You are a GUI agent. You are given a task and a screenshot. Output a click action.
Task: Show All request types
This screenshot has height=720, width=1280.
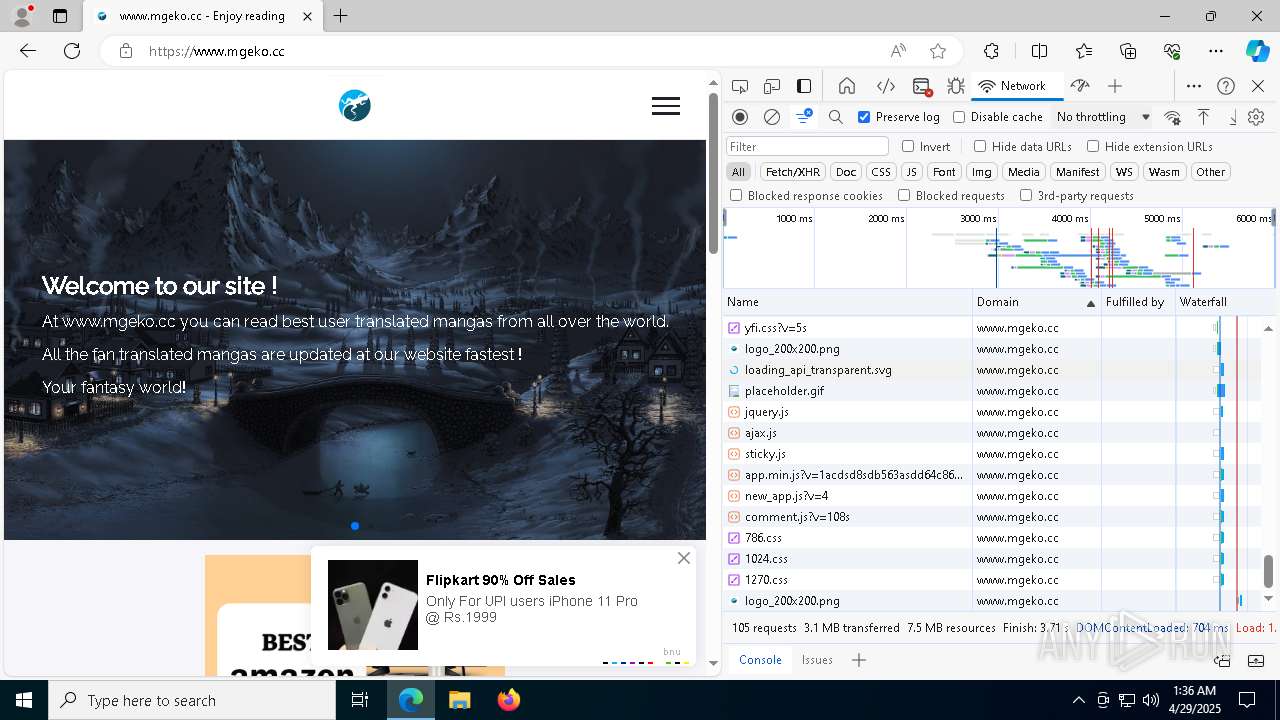(738, 172)
